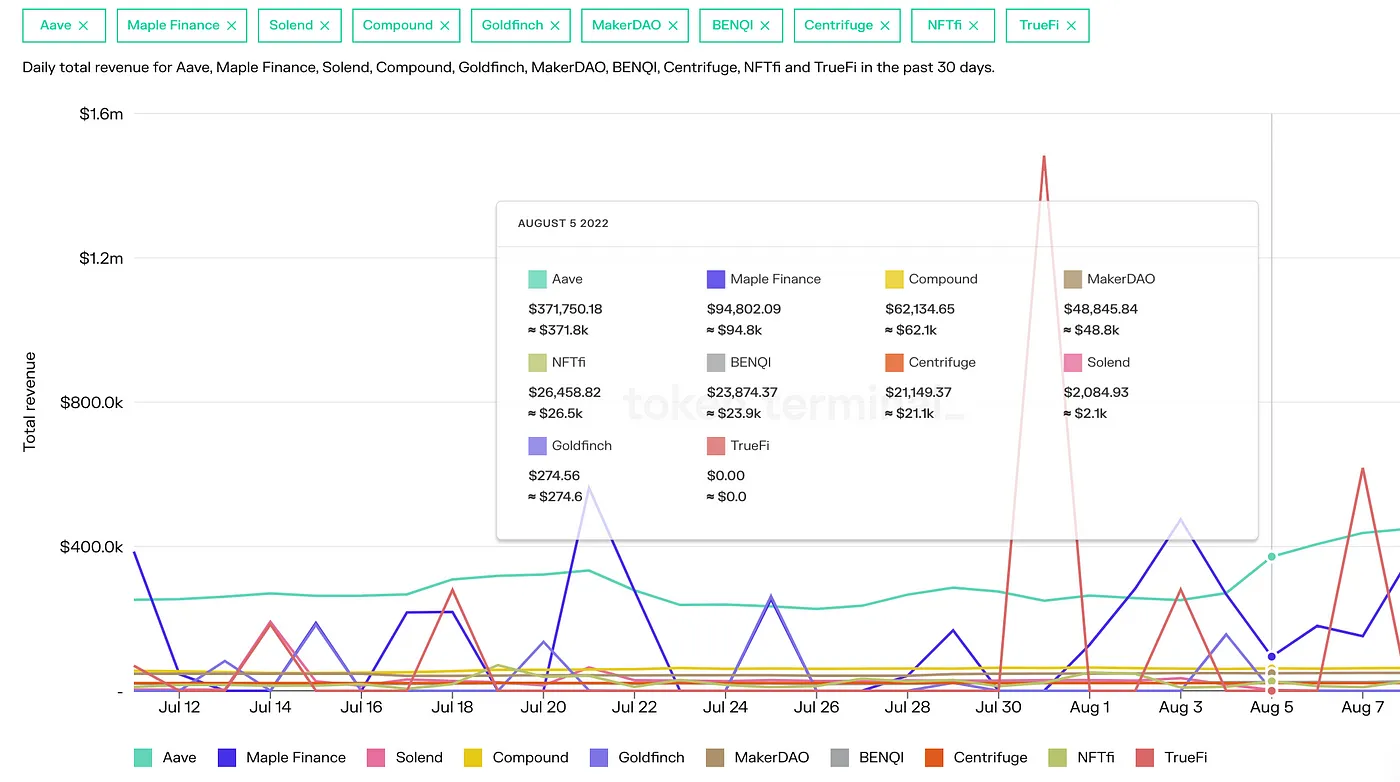The width and height of the screenshot is (1400, 782).
Task: Select the Aave value "$371,750.18" in tooltip
Action: (x=565, y=309)
